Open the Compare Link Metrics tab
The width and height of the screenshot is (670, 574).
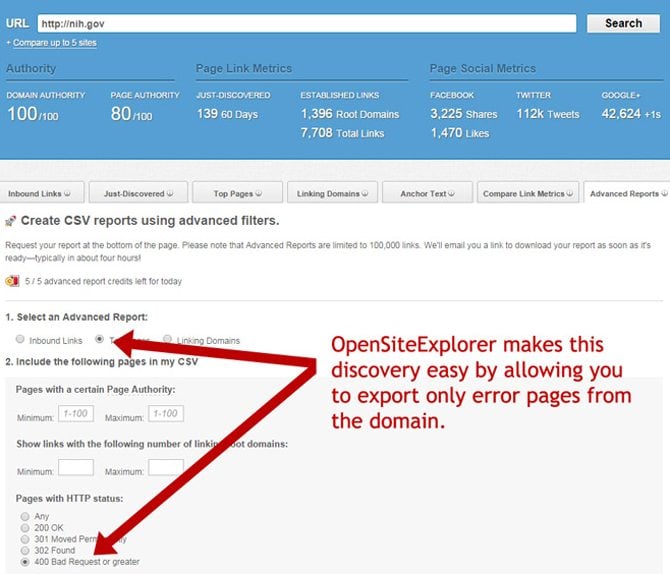[x=528, y=193]
